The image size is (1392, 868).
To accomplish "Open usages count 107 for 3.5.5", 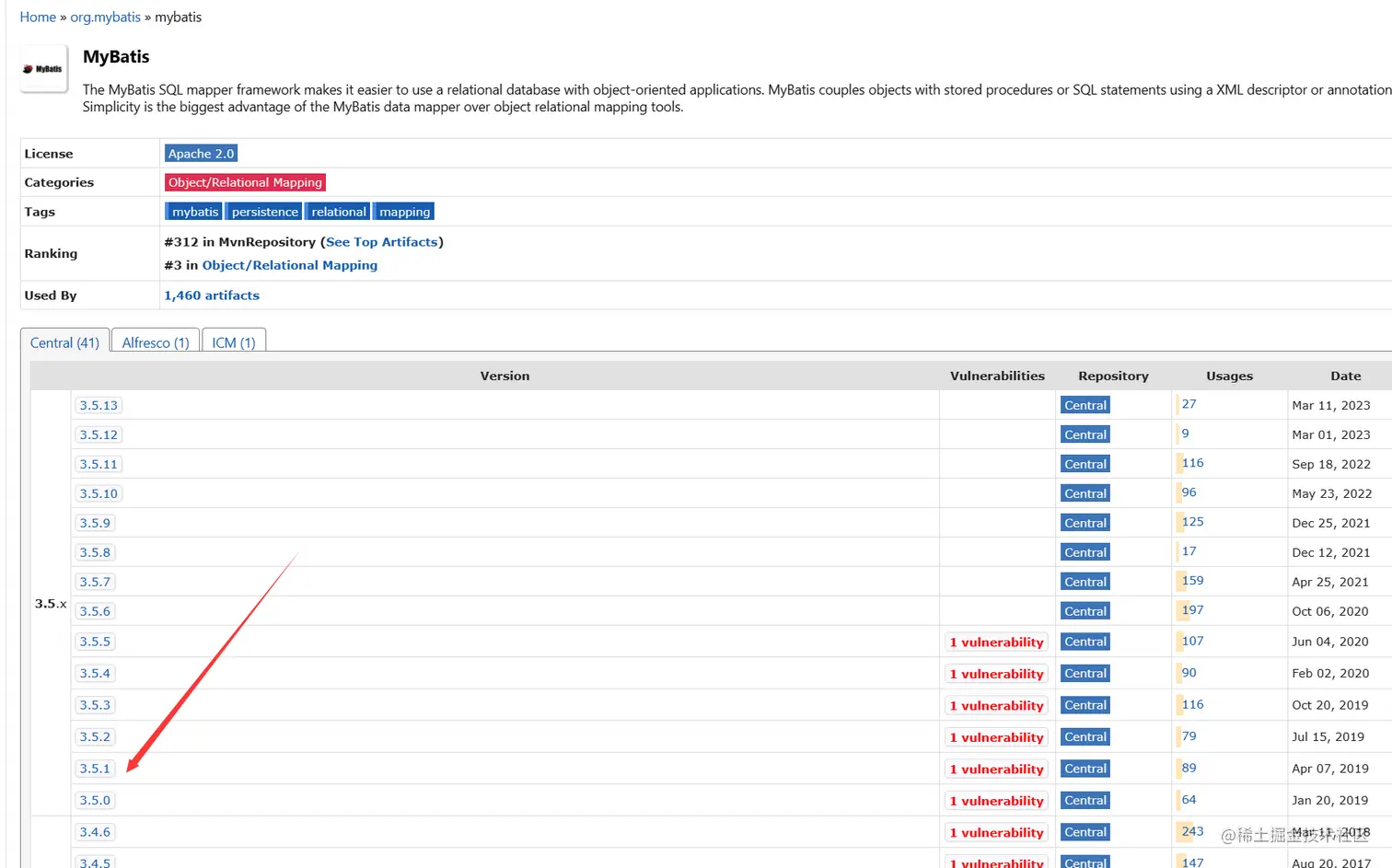I will click(1192, 641).
